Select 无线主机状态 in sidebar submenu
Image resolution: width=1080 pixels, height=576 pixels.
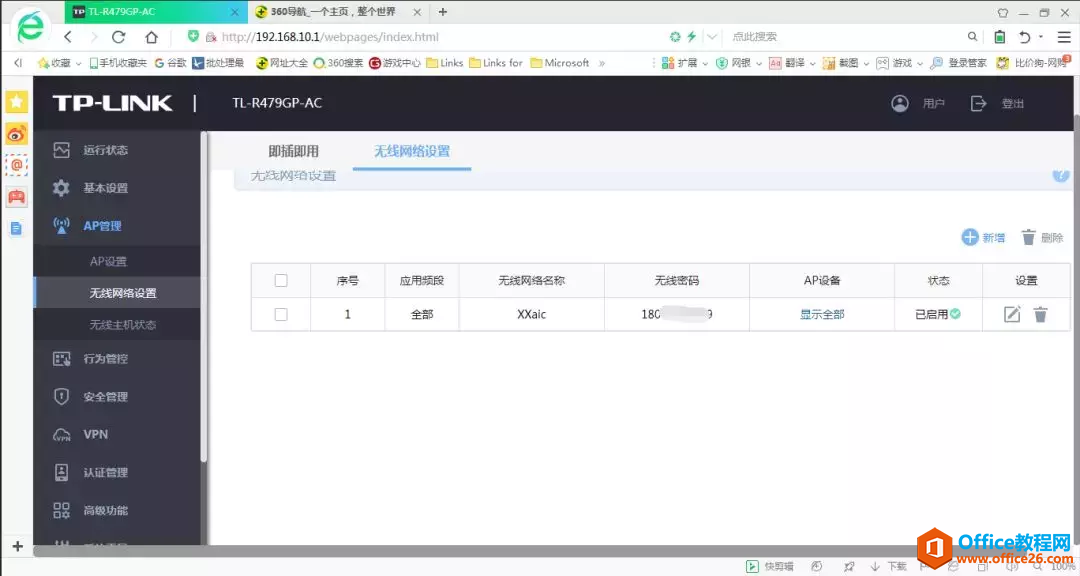pyautogui.click(x=122, y=325)
